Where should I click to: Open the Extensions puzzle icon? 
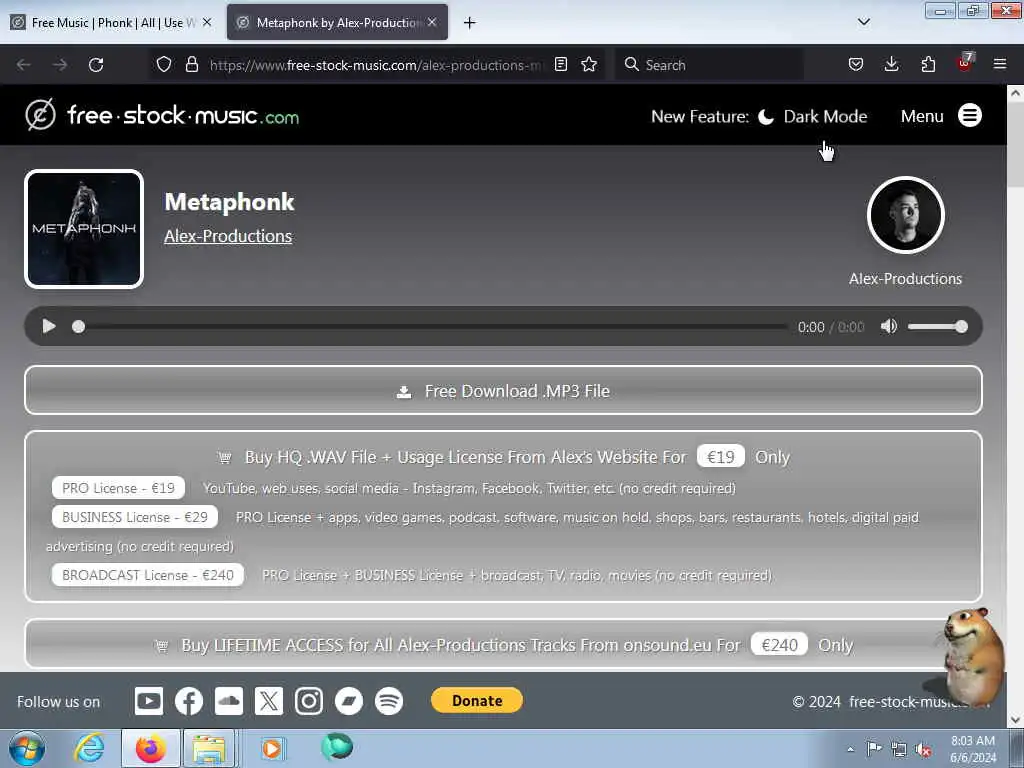point(928,64)
